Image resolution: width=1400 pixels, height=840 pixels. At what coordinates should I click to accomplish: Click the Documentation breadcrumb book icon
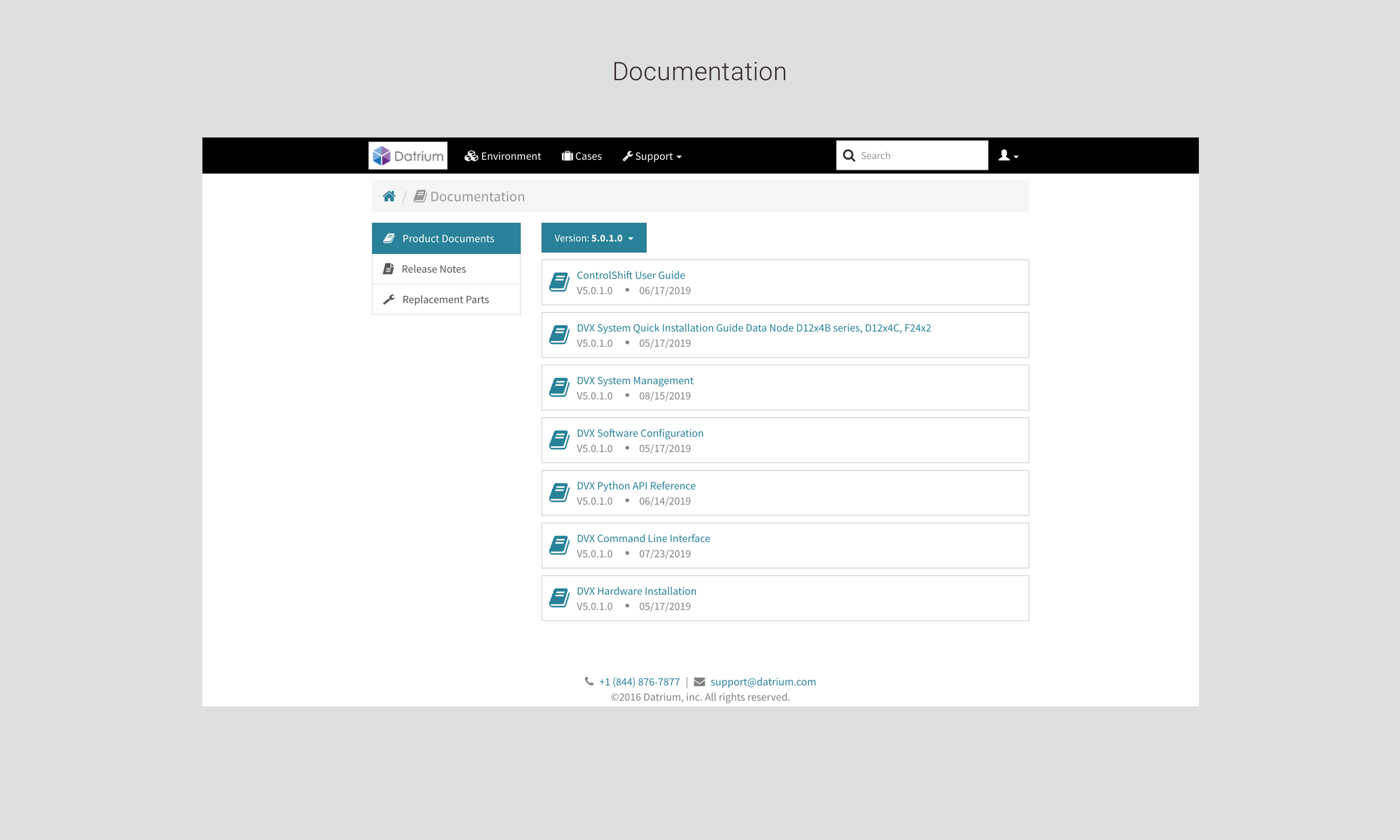tap(420, 197)
